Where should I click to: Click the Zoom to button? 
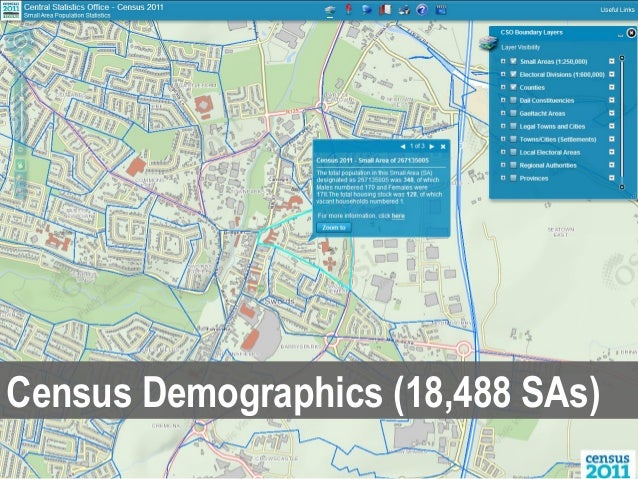[334, 227]
